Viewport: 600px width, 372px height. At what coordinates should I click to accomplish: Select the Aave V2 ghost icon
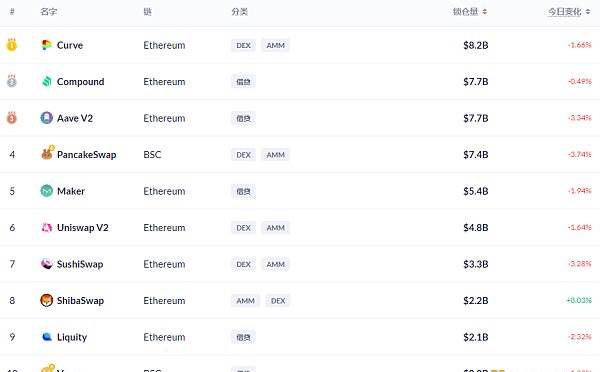click(47, 118)
